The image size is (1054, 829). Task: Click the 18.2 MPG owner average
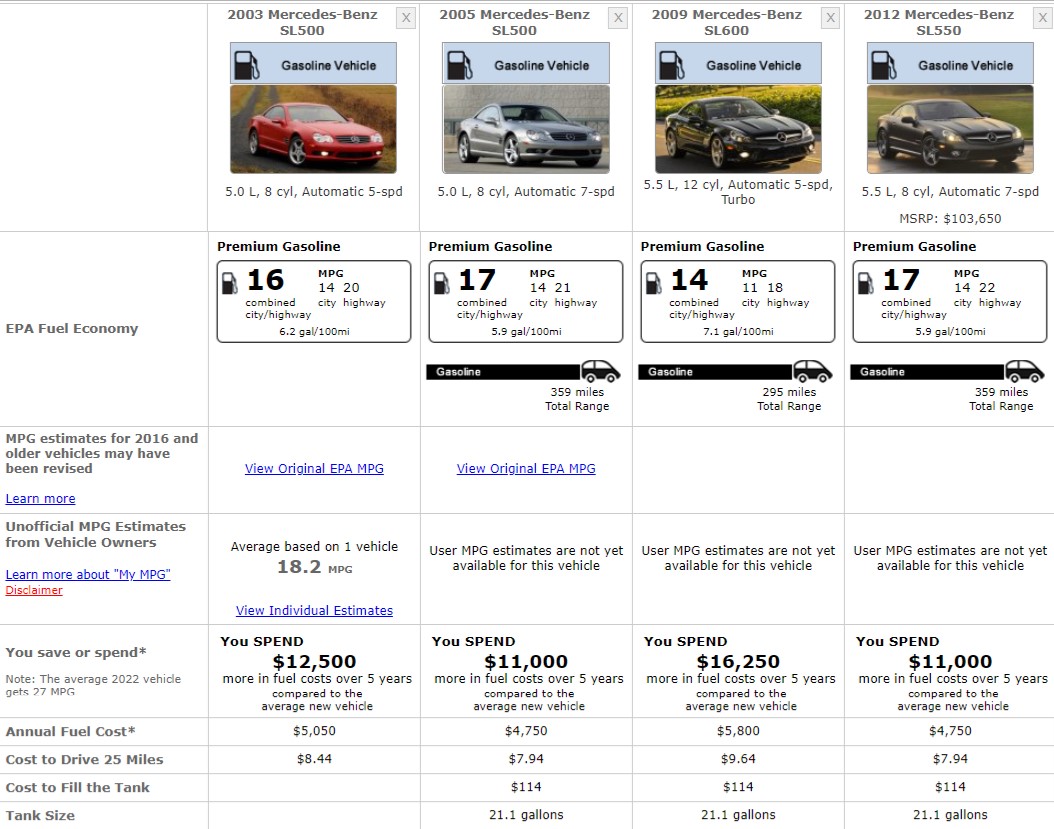pos(314,567)
